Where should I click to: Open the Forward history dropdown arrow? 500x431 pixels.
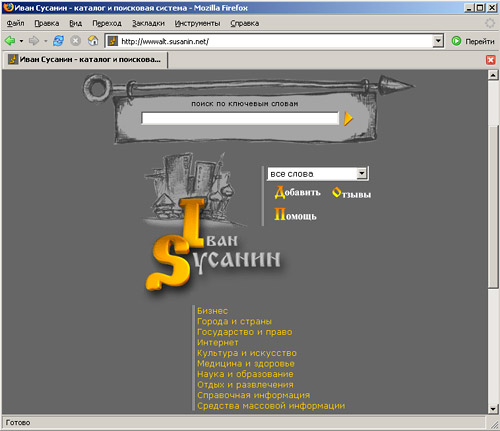point(46,41)
